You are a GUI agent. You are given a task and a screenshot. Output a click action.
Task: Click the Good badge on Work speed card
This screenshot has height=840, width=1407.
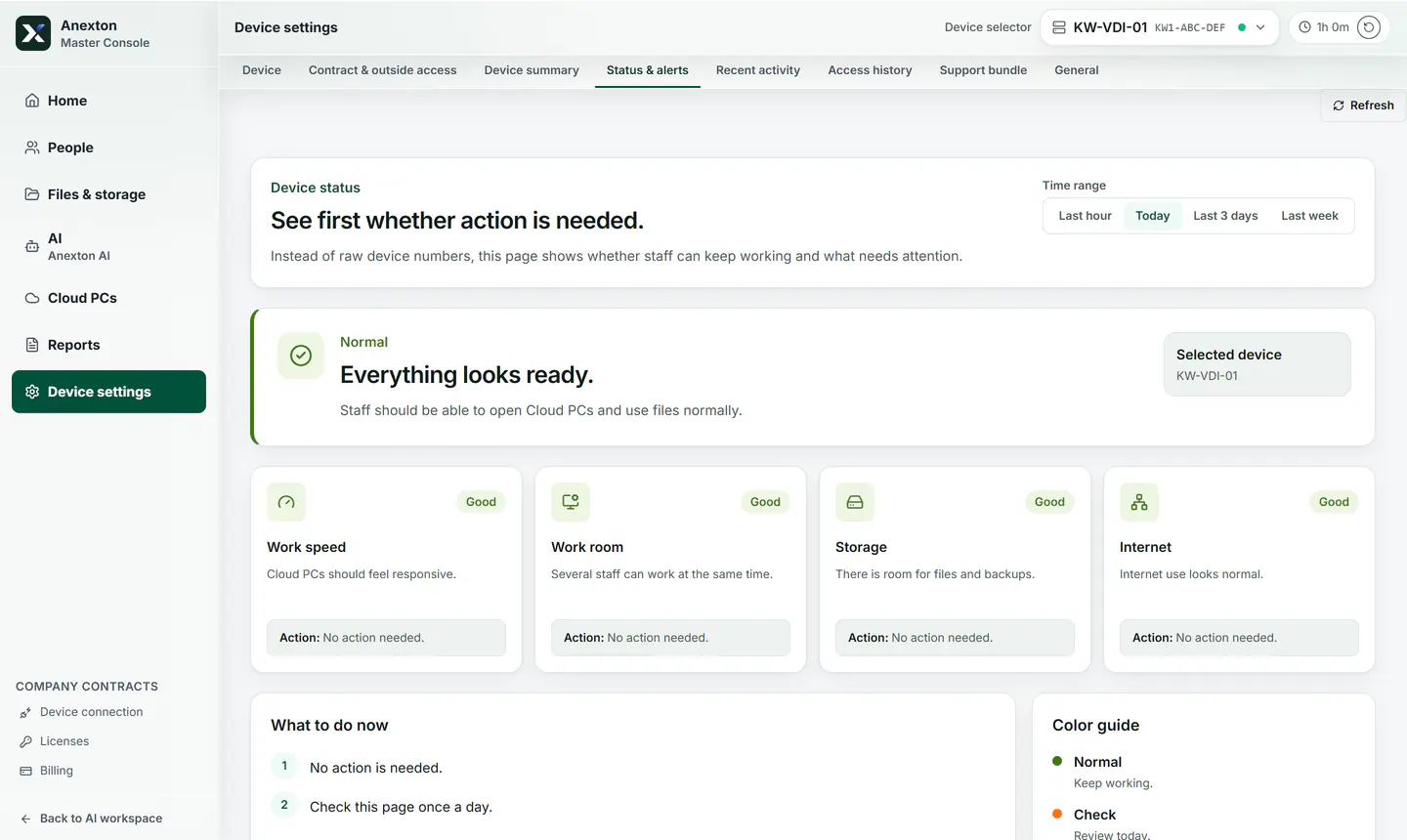[481, 502]
